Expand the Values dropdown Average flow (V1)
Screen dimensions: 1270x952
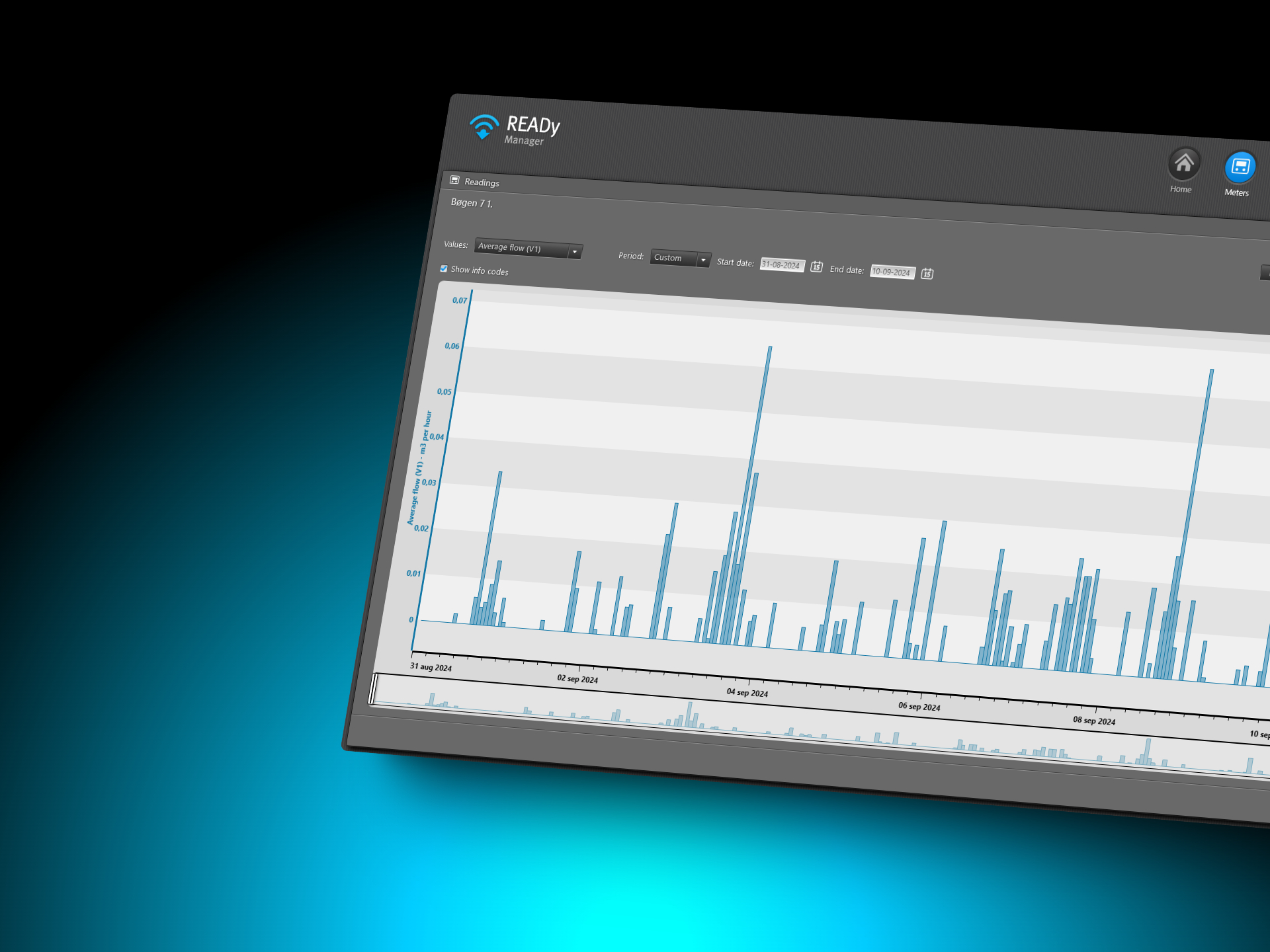tap(528, 249)
